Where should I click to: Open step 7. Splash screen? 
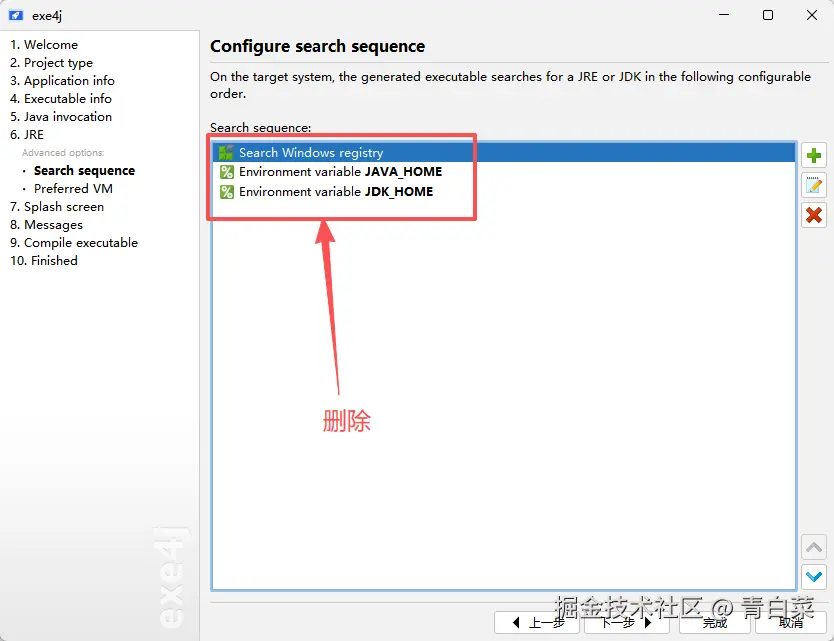tap(57, 207)
